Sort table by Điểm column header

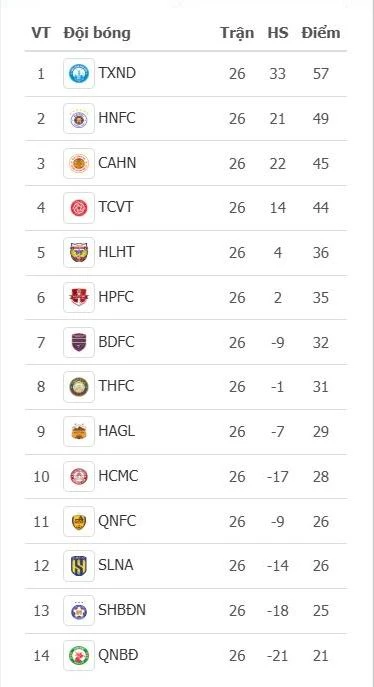[x=321, y=33]
